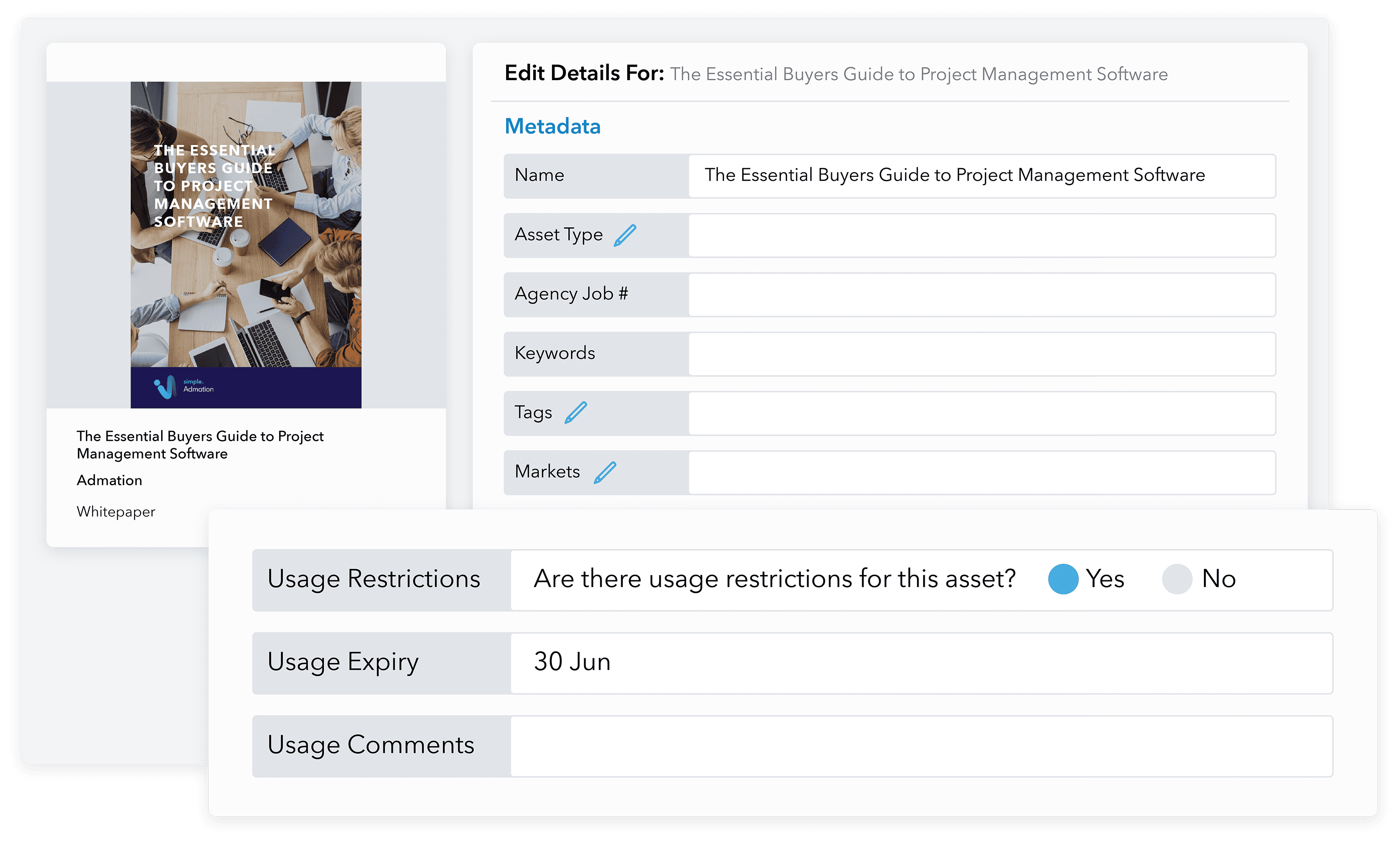Click the Agency Job # field
The image size is (1400, 843).
[x=981, y=295]
